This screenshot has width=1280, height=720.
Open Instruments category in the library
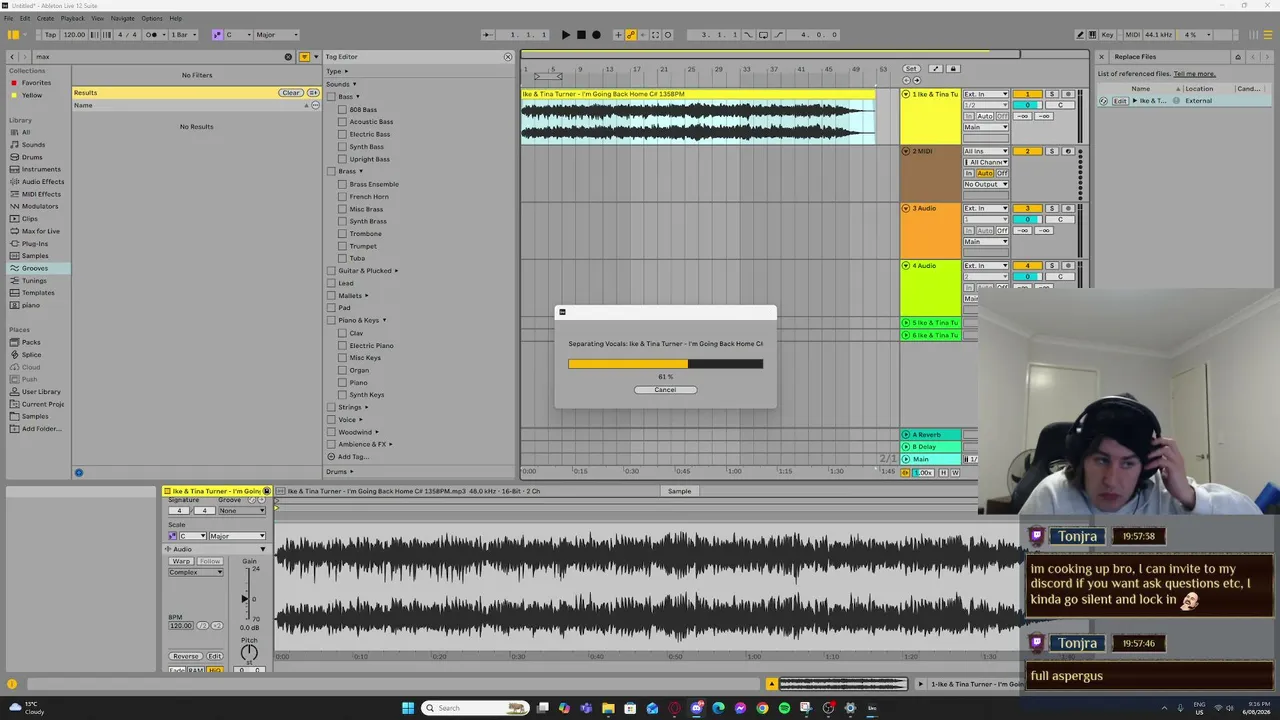coord(41,169)
